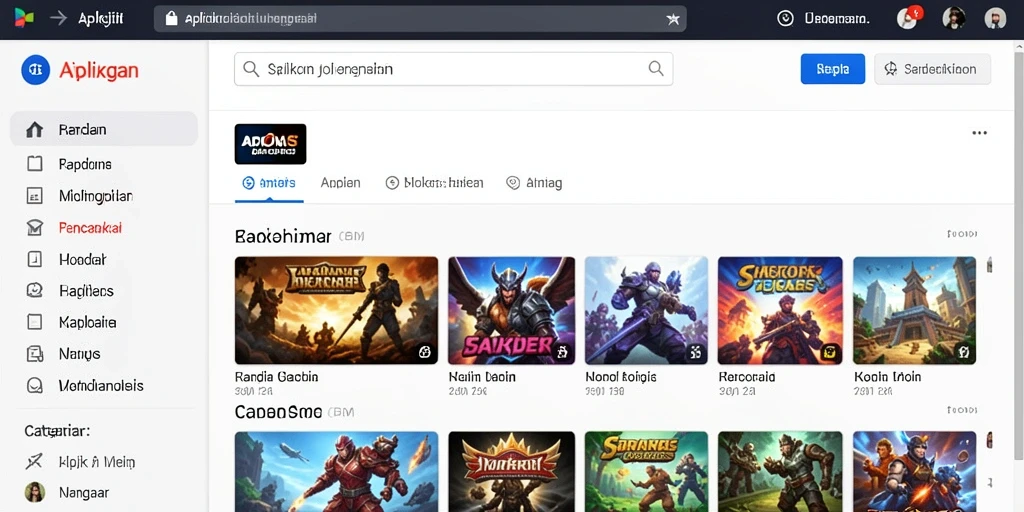The image size is (1024, 512).
Task: Open the Nonol Koingis game thumbnail
Action: pos(646,310)
